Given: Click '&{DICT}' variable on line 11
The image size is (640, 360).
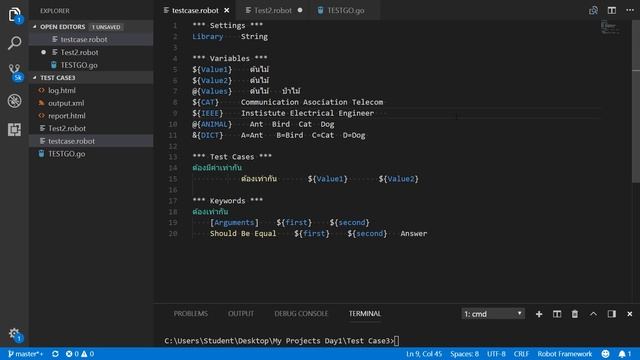Looking at the screenshot, I should coord(208,135).
